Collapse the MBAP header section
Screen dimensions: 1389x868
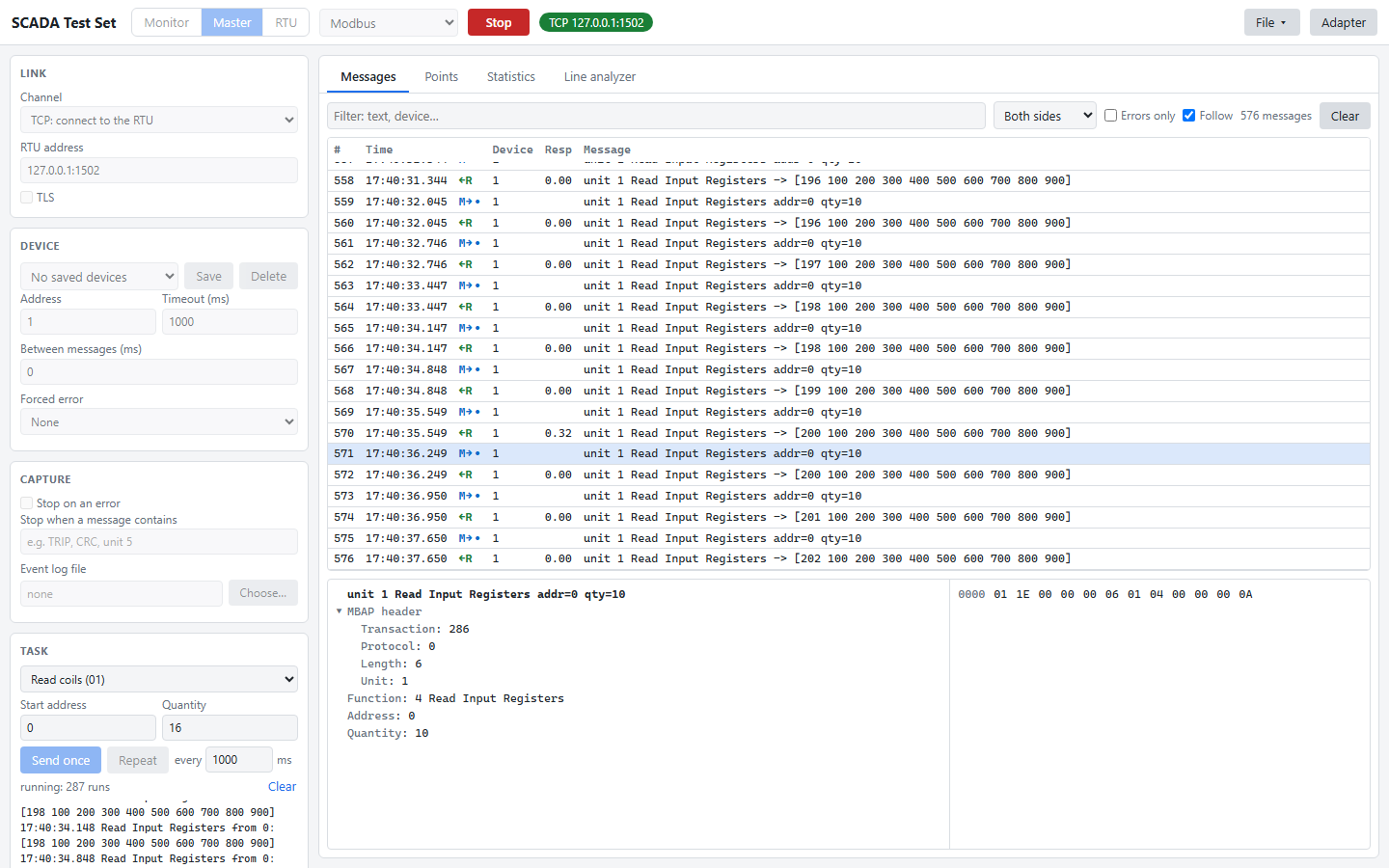[340, 611]
